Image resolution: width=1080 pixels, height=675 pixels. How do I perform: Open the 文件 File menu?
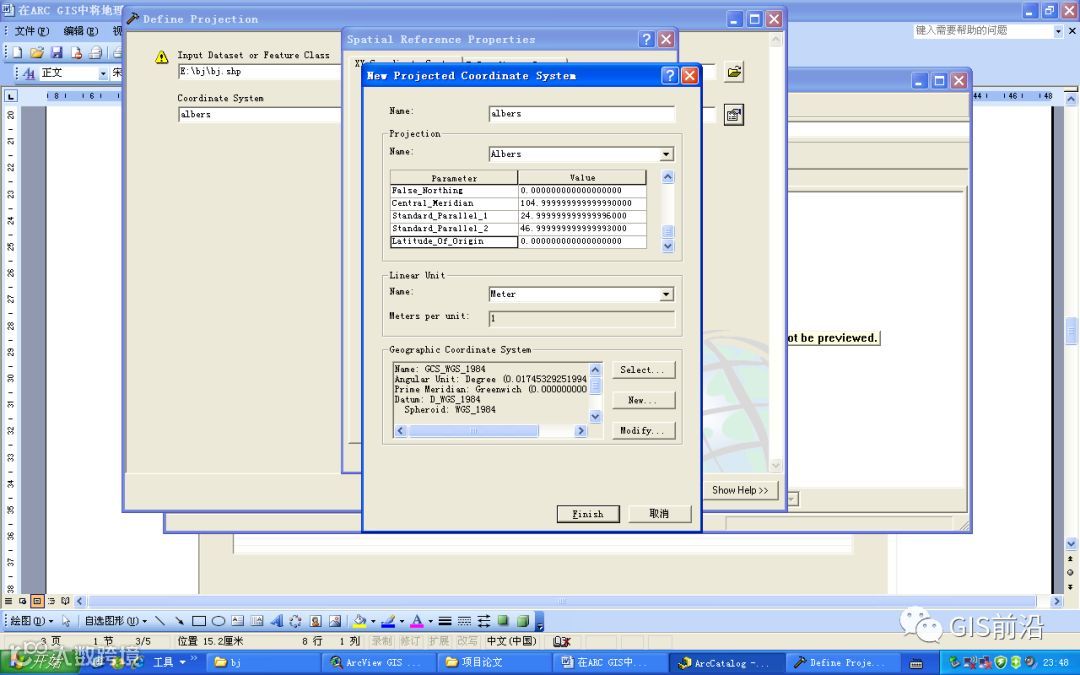click(32, 31)
